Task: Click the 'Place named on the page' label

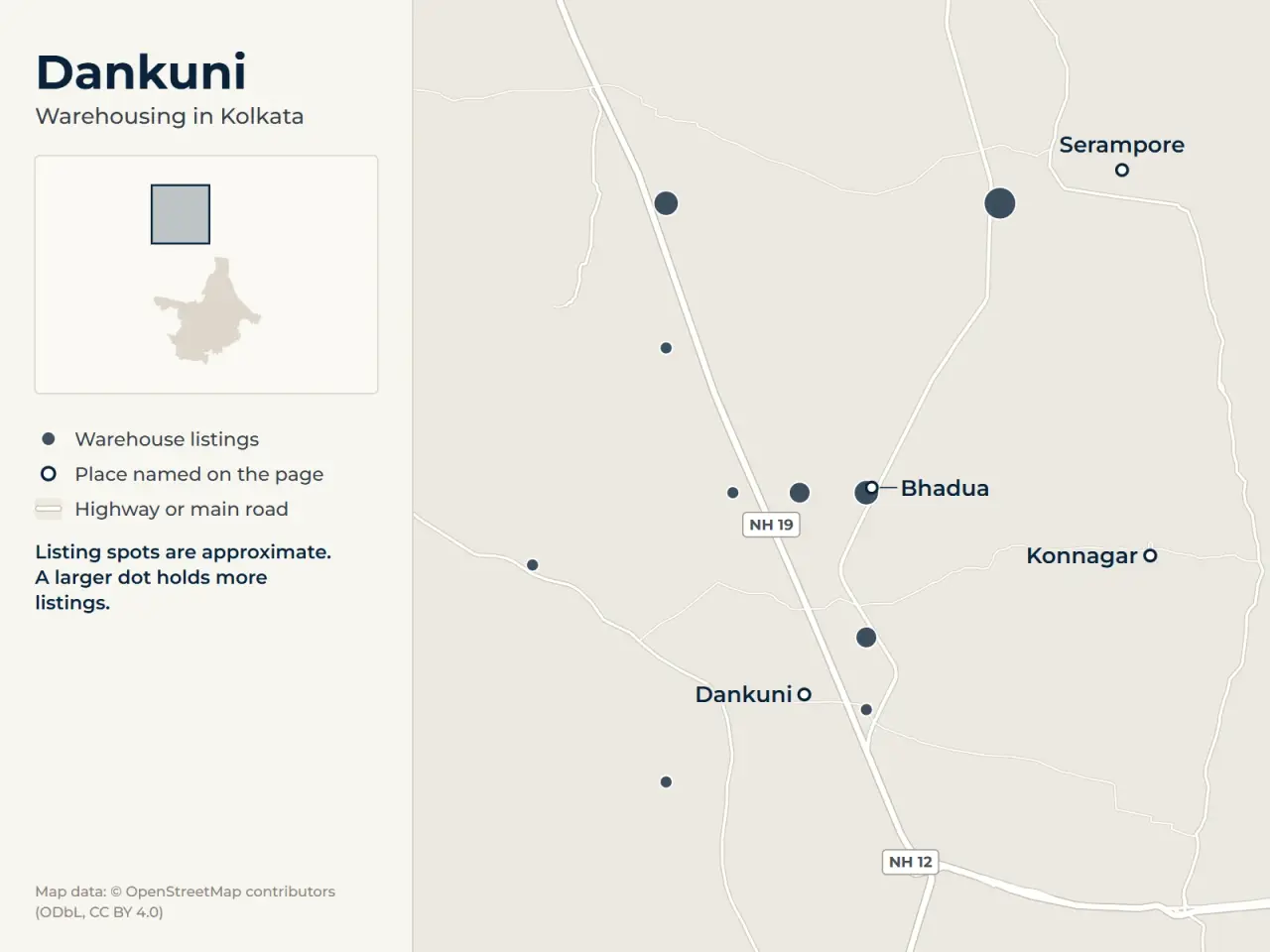Action: tap(199, 474)
